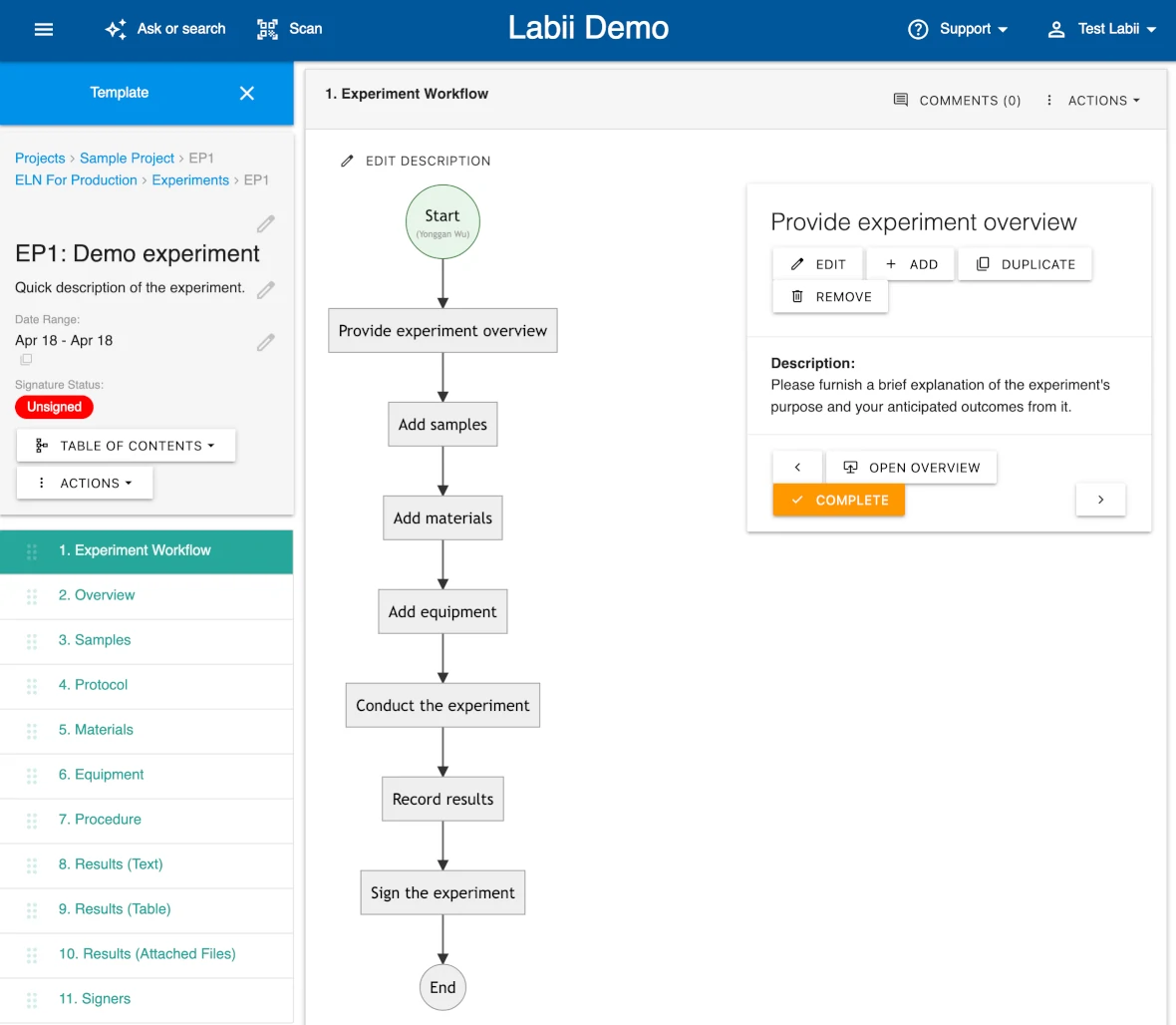1176x1025 pixels.
Task: Open the Sample Project breadcrumb link
Action: click(x=127, y=158)
